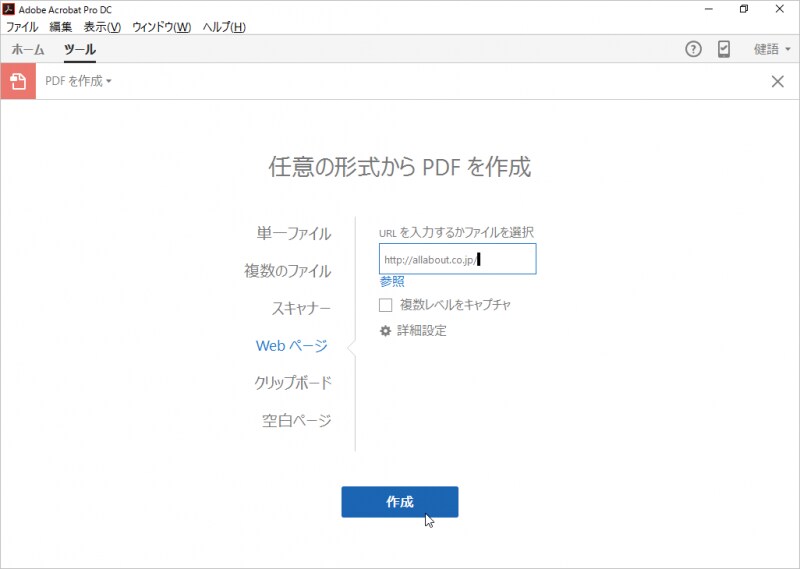
Task: Open the 健語 account dropdown
Action: [772, 50]
